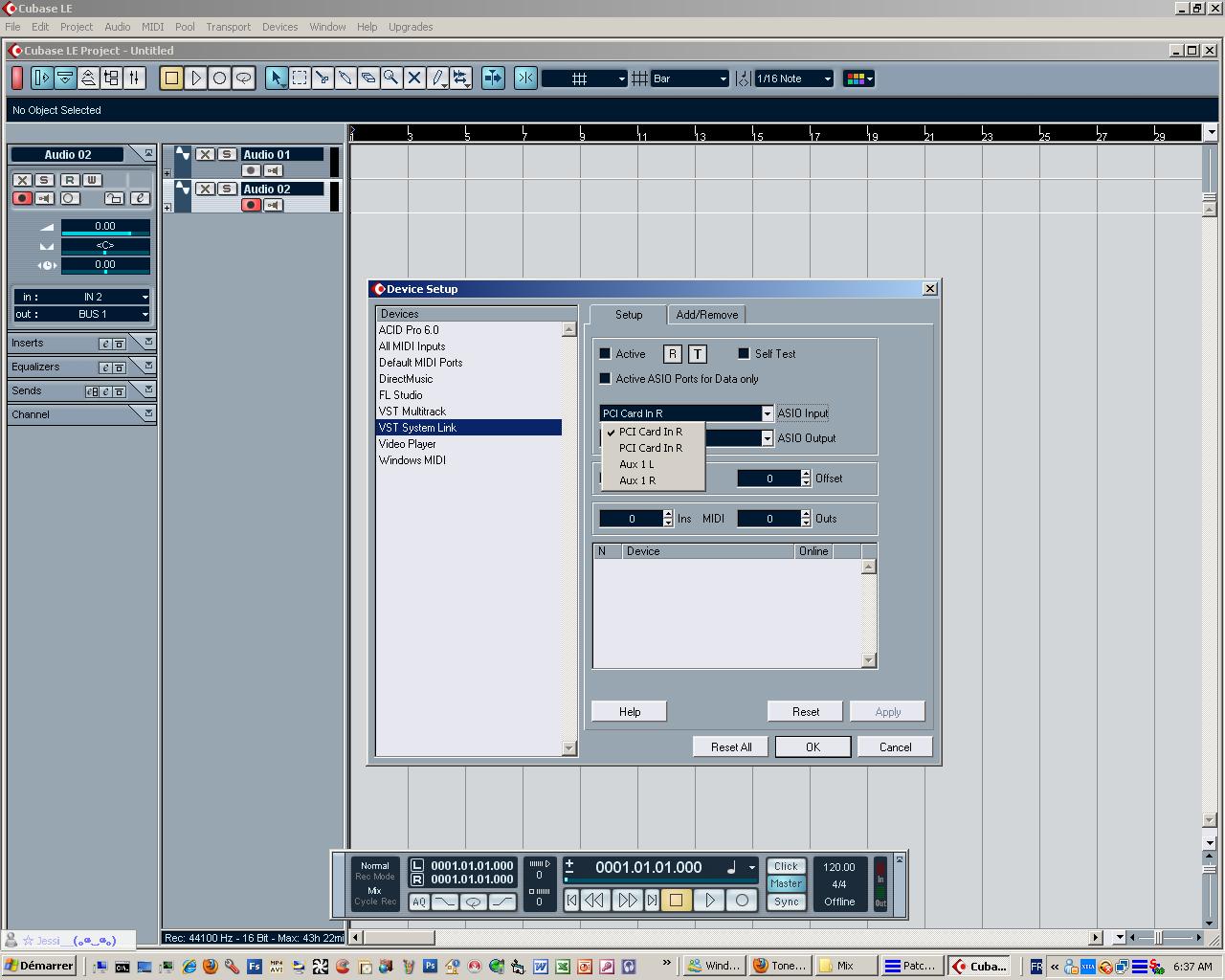Pick the Split scissors tool

pos(323,78)
